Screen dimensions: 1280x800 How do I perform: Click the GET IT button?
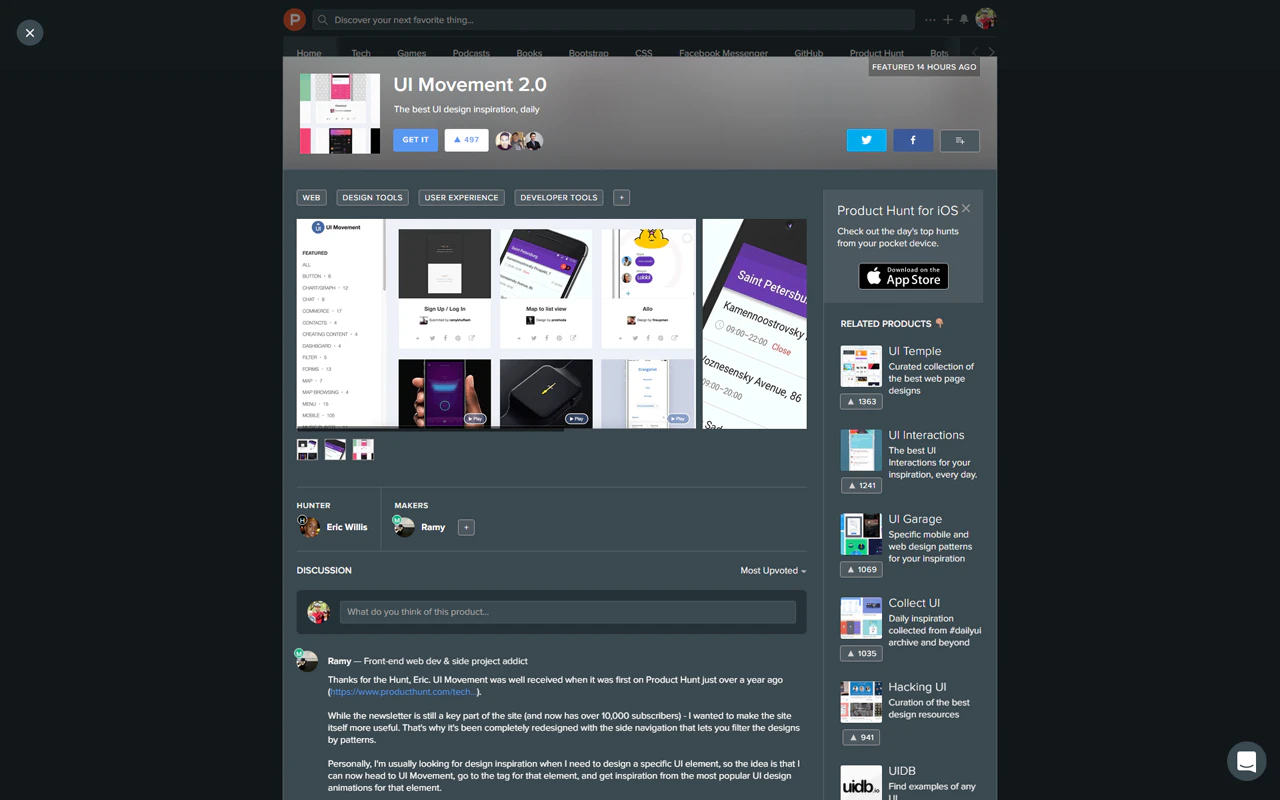[x=415, y=140]
